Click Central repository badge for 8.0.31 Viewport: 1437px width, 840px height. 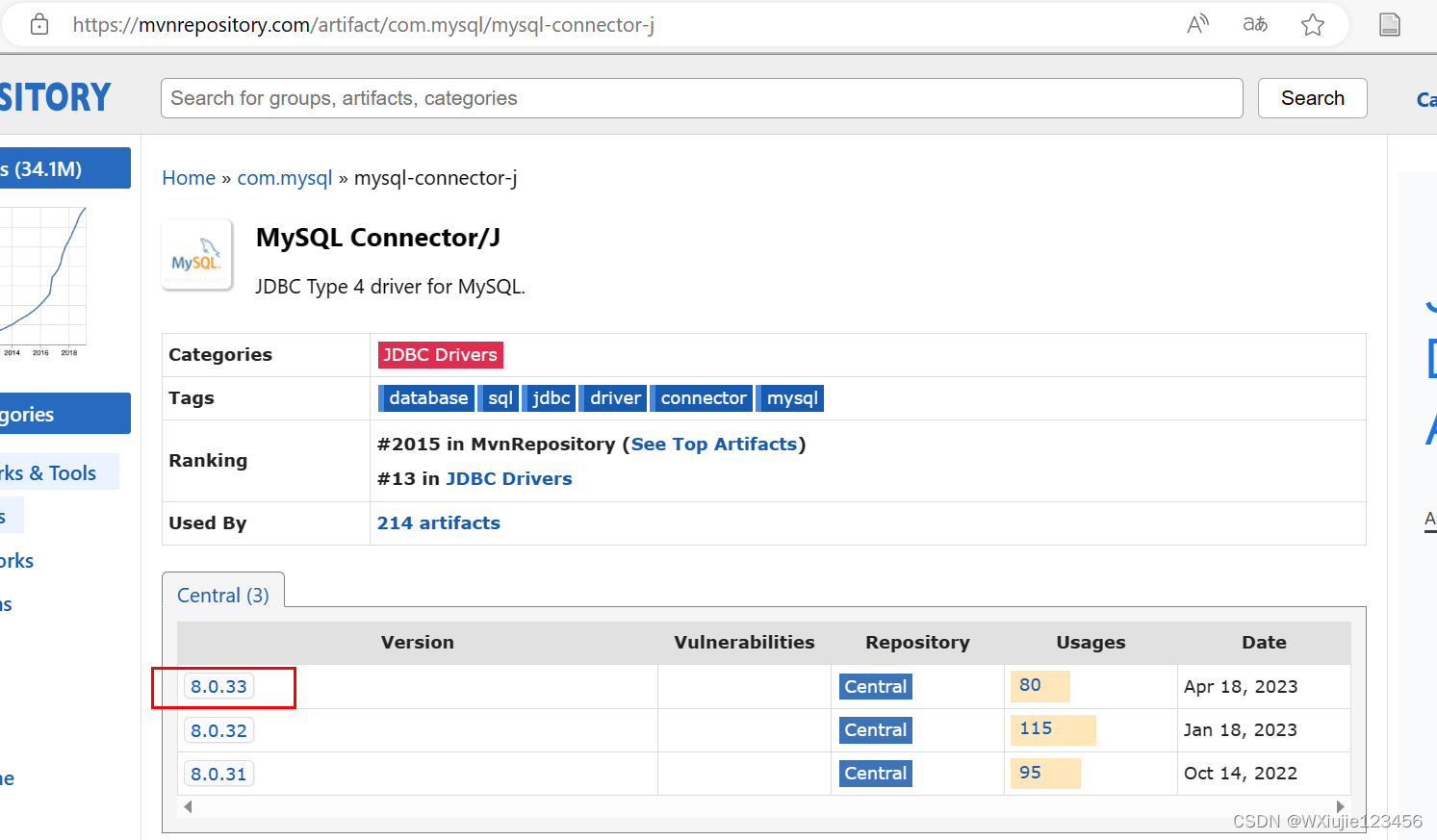[876, 774]
